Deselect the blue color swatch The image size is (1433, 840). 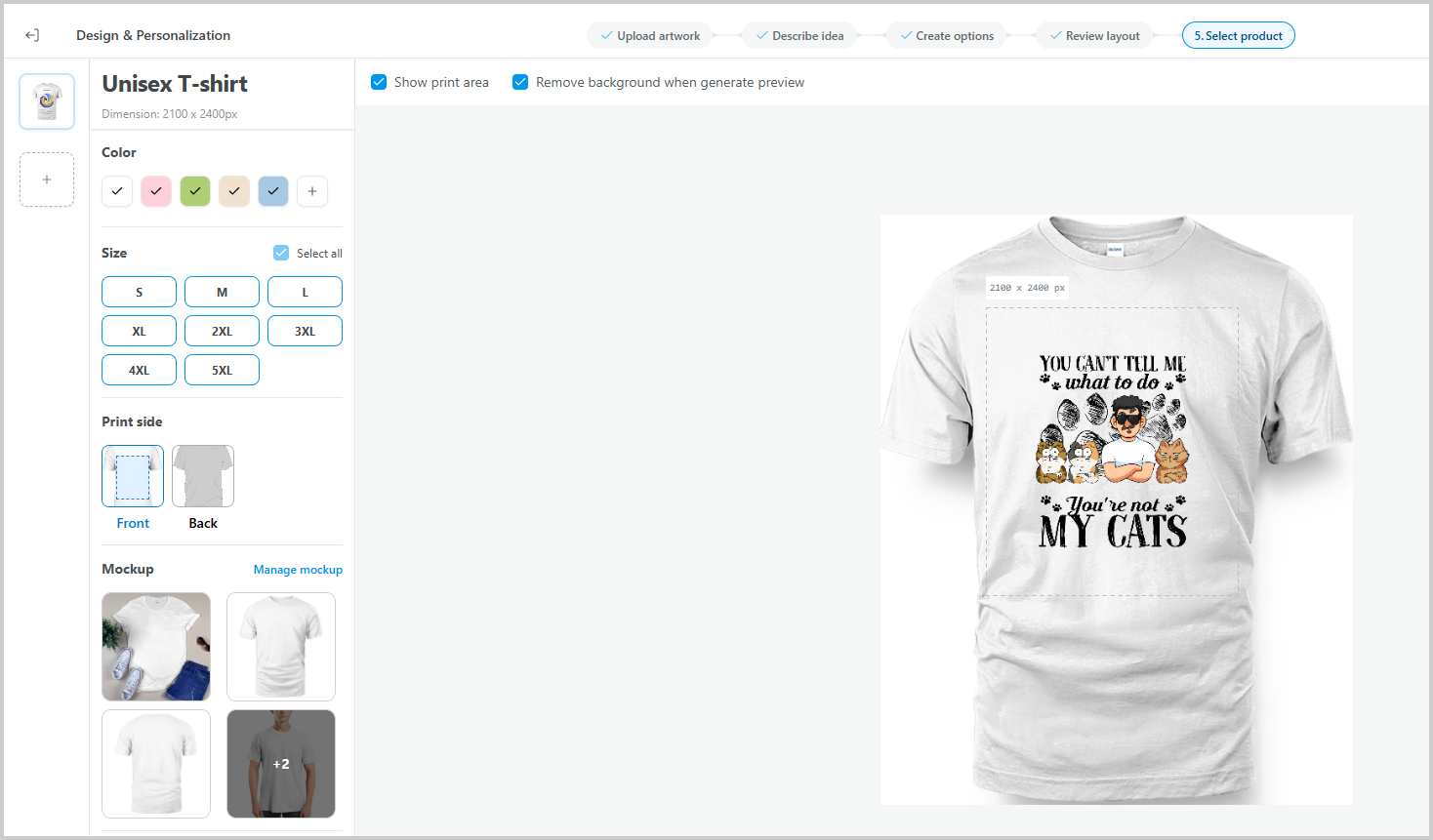tap(273, 191)
